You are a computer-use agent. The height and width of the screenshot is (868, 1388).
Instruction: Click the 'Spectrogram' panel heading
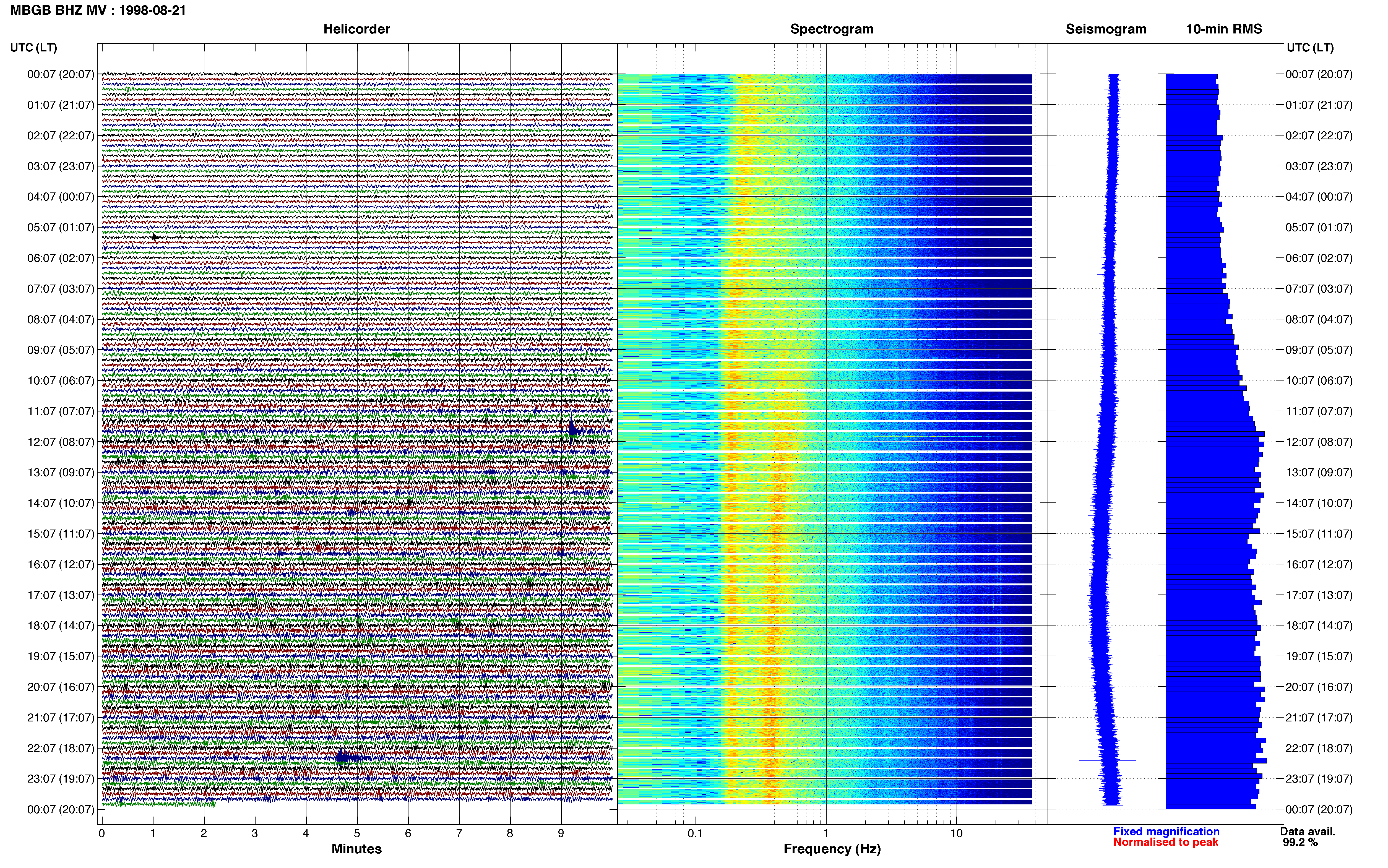coord(832,29)
